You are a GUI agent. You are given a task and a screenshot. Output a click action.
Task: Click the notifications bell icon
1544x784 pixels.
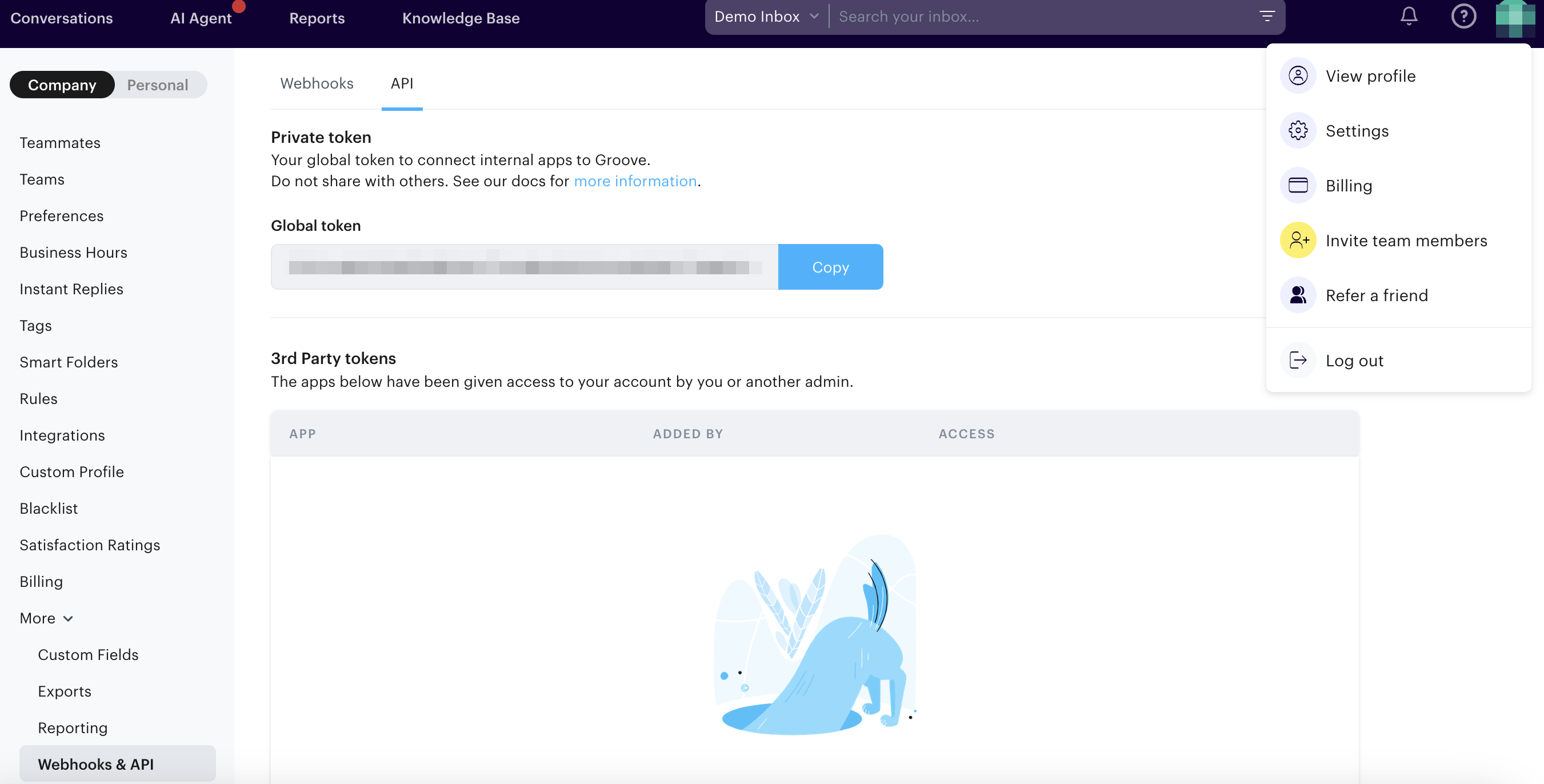click(x=1409, y=16)
